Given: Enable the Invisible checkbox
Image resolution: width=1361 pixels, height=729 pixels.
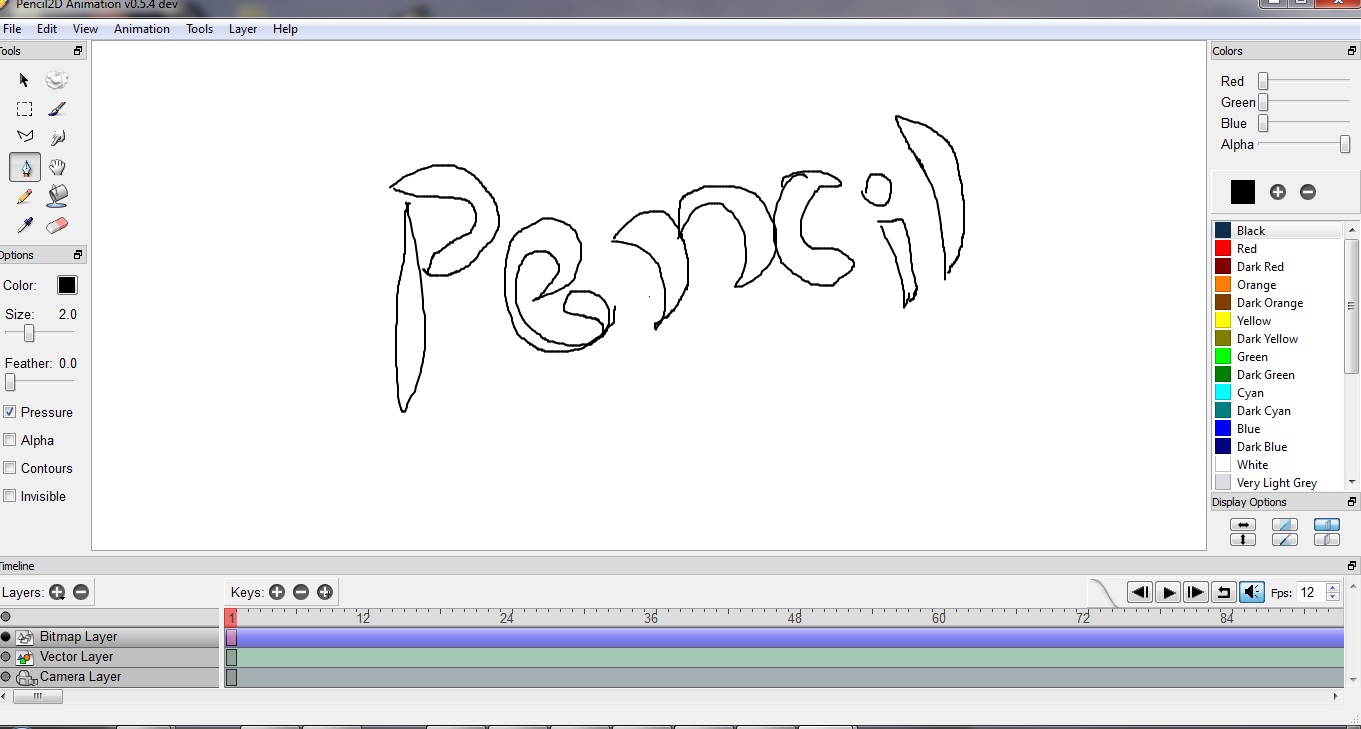Looking at the screenshot, I should click(10, 496).
